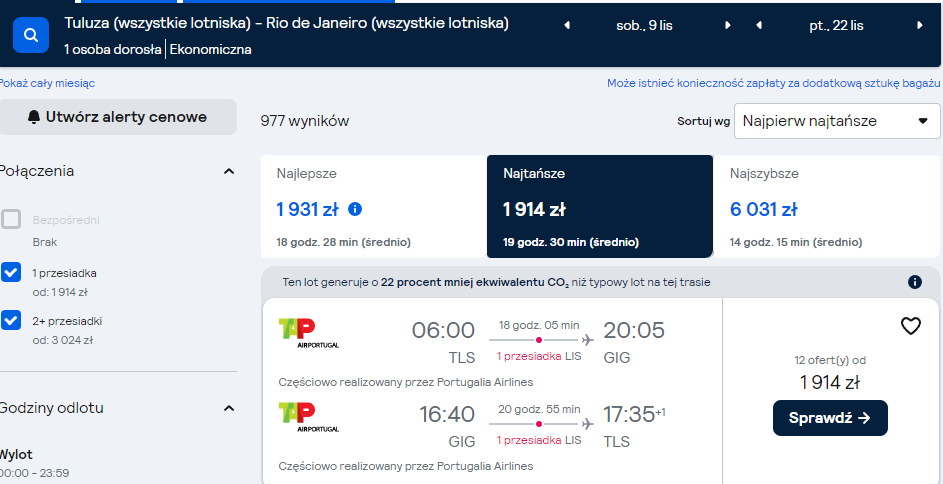Image resolution: width=943 pixels, height=484 pixels.
Task: Switch to the Najszybsze tab
Action: (826, 206)
